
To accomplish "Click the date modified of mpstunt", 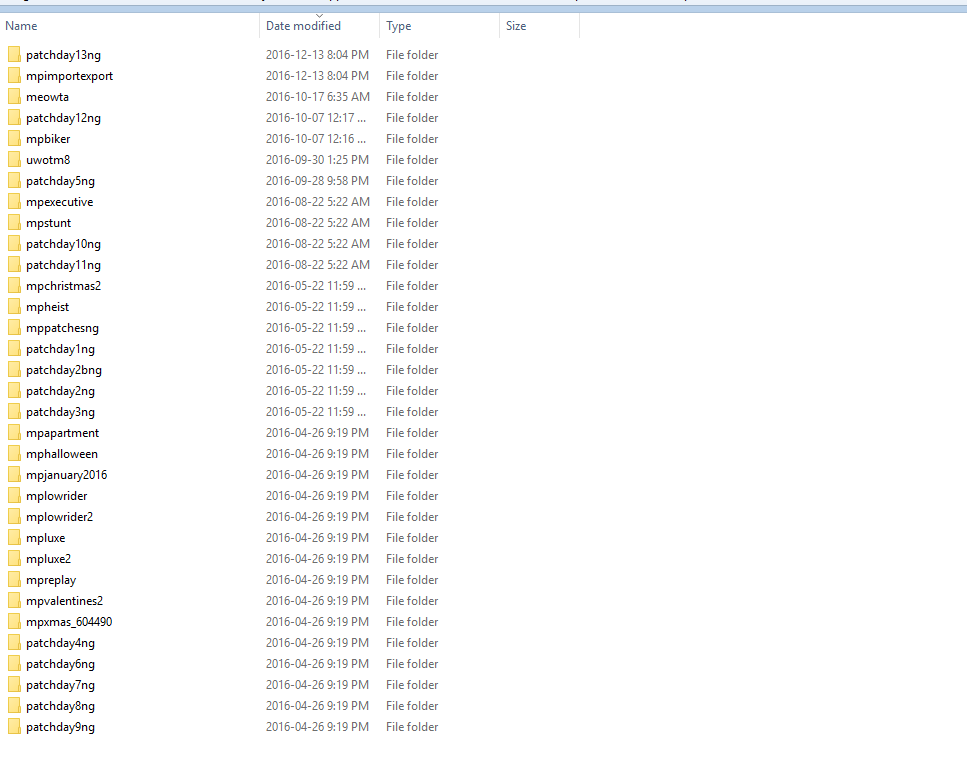I will tap(318, 223).
